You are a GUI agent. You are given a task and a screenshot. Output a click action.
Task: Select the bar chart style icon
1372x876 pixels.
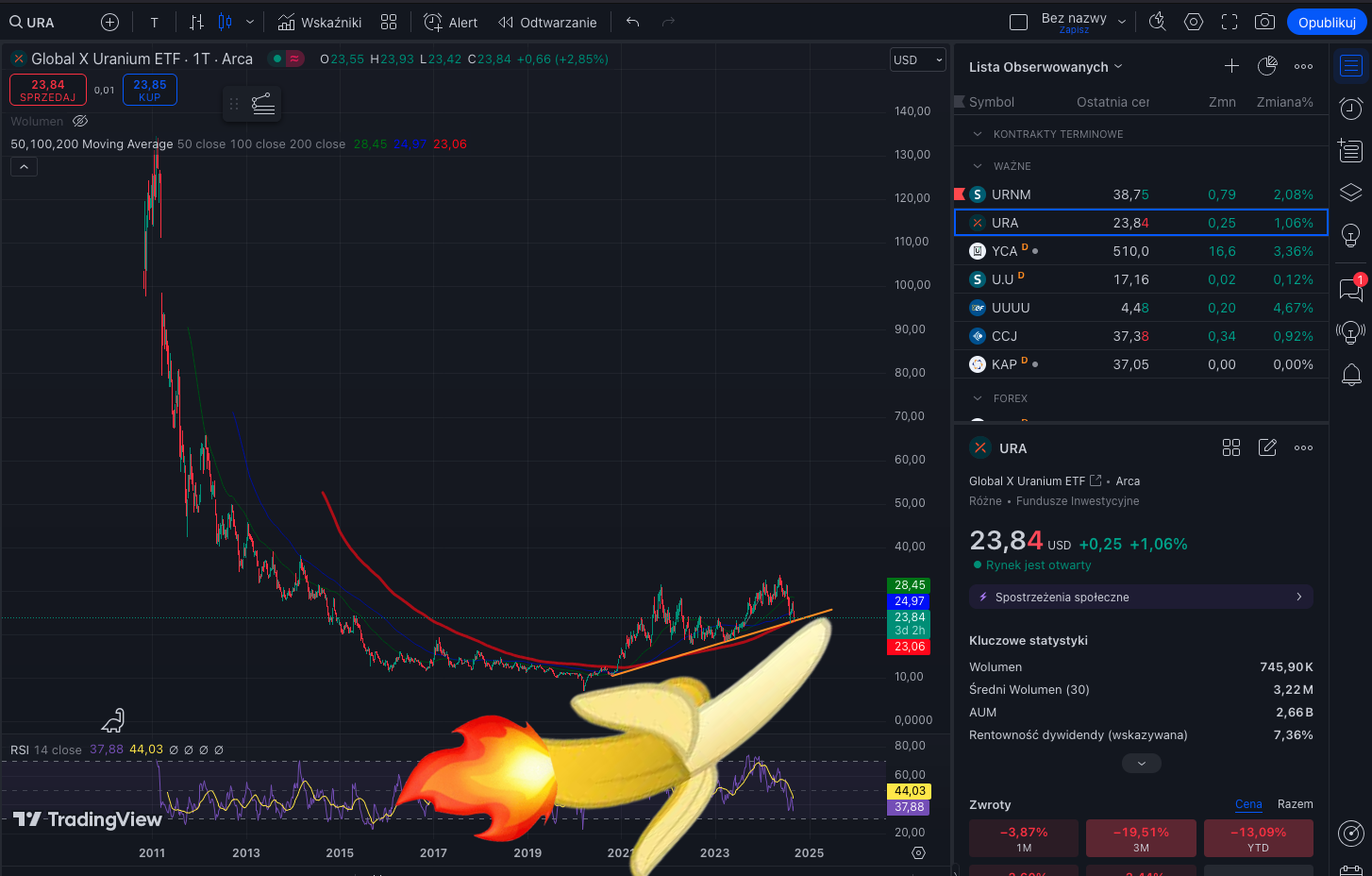(196, 22)
